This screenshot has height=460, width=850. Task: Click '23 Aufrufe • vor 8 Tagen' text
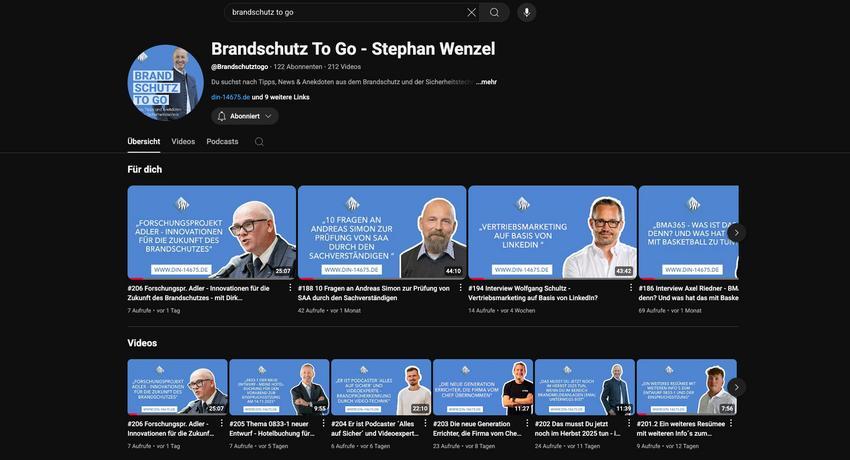pos(464,446)
